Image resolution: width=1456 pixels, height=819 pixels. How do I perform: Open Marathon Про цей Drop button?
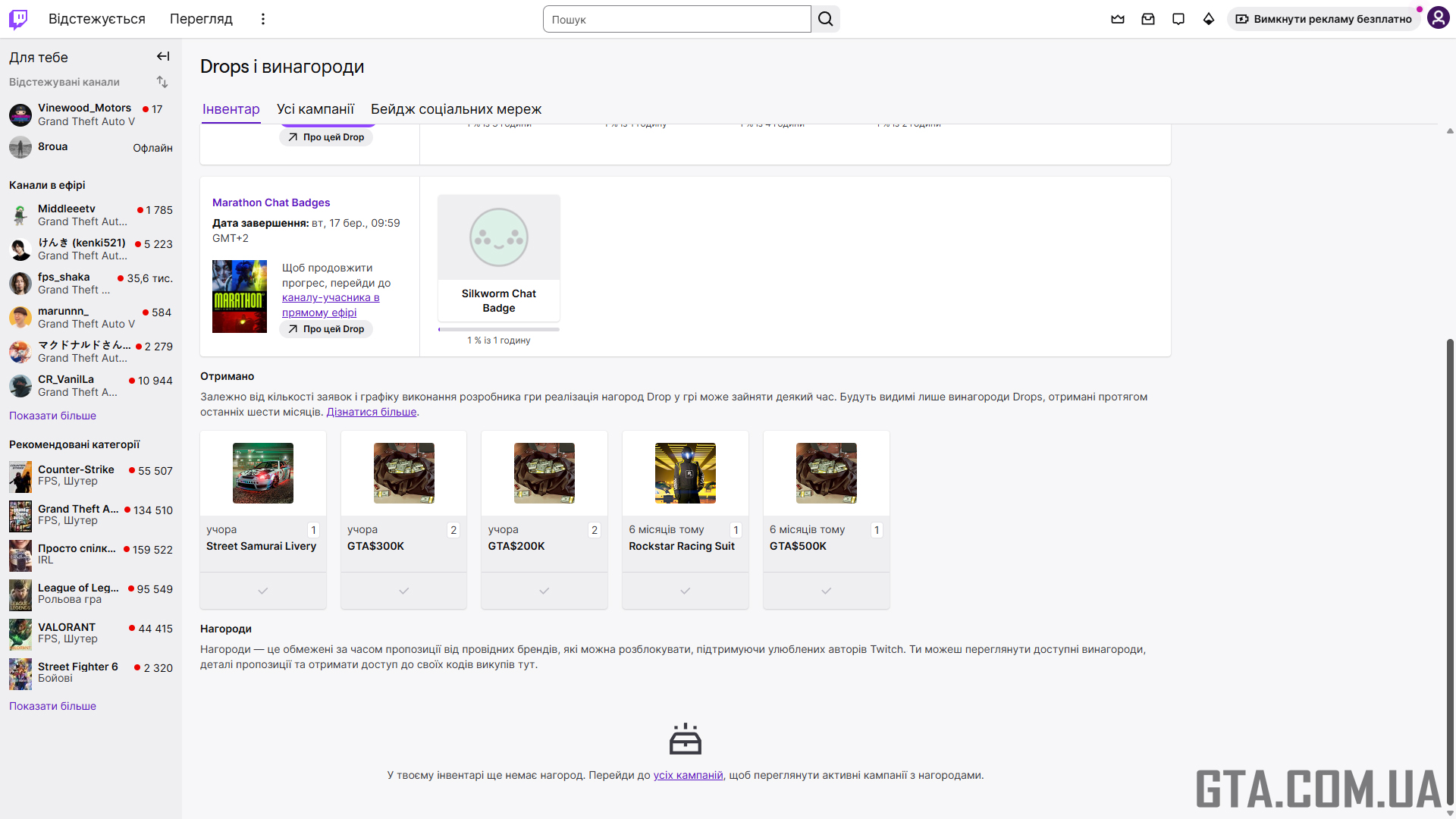(x=326, y=329)
